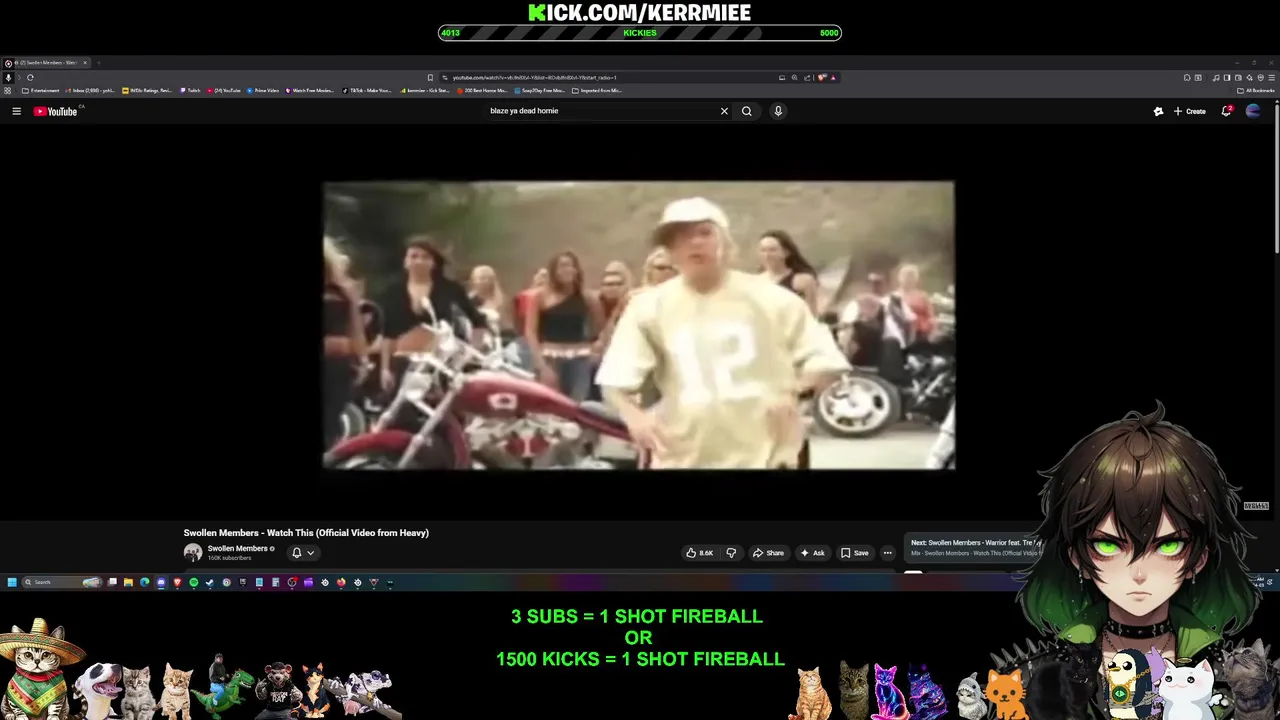This screenshot has width=1280, height=720.
Task: Reload the browser page
Action: click(x=30, y=77)
